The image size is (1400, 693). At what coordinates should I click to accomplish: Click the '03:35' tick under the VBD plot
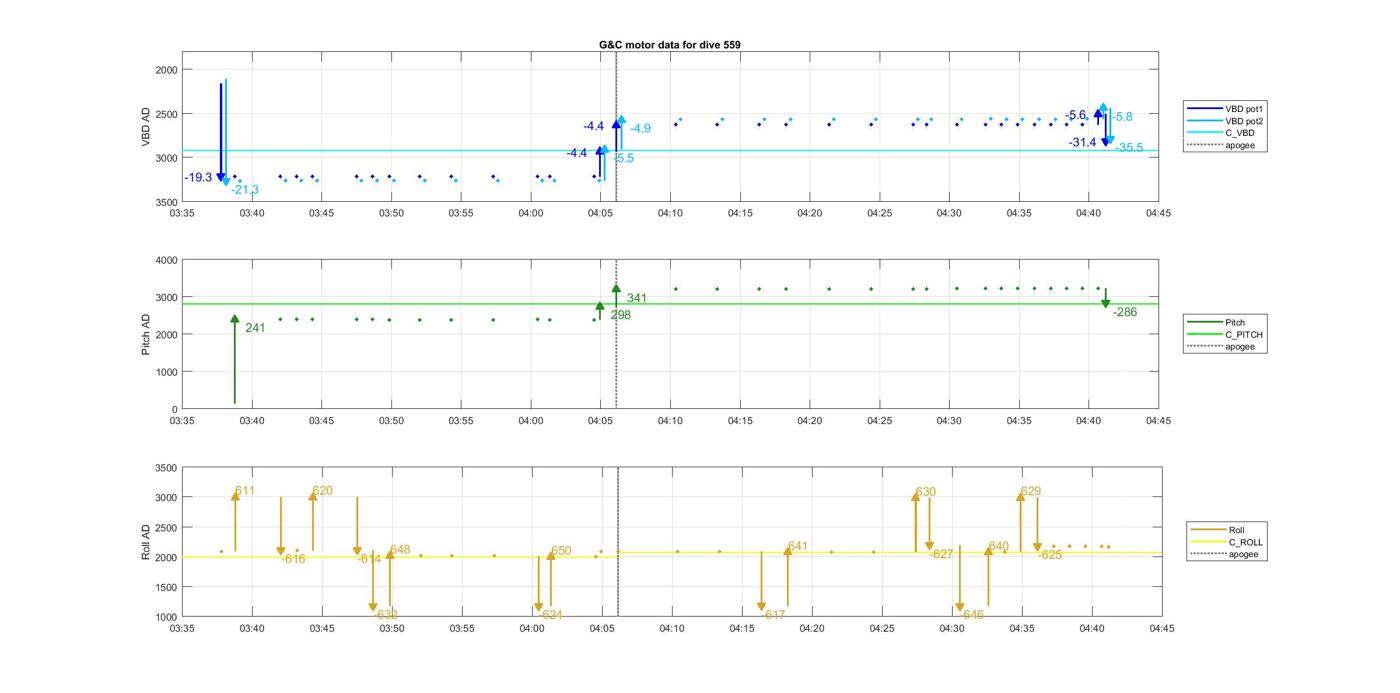coord(182,212)
